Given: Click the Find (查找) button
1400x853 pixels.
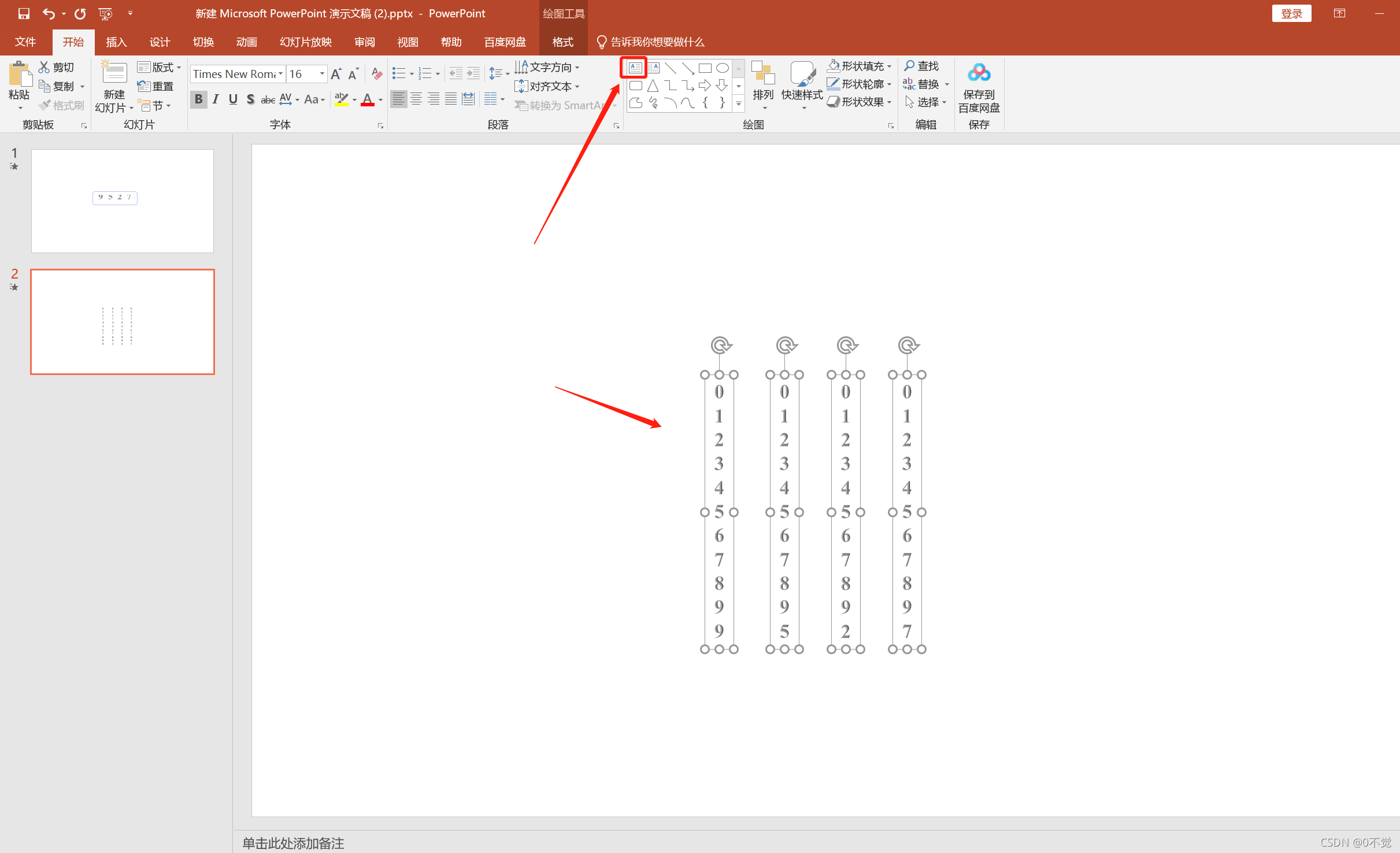Looking at the screenshot, I should click(x=922, y=66).
